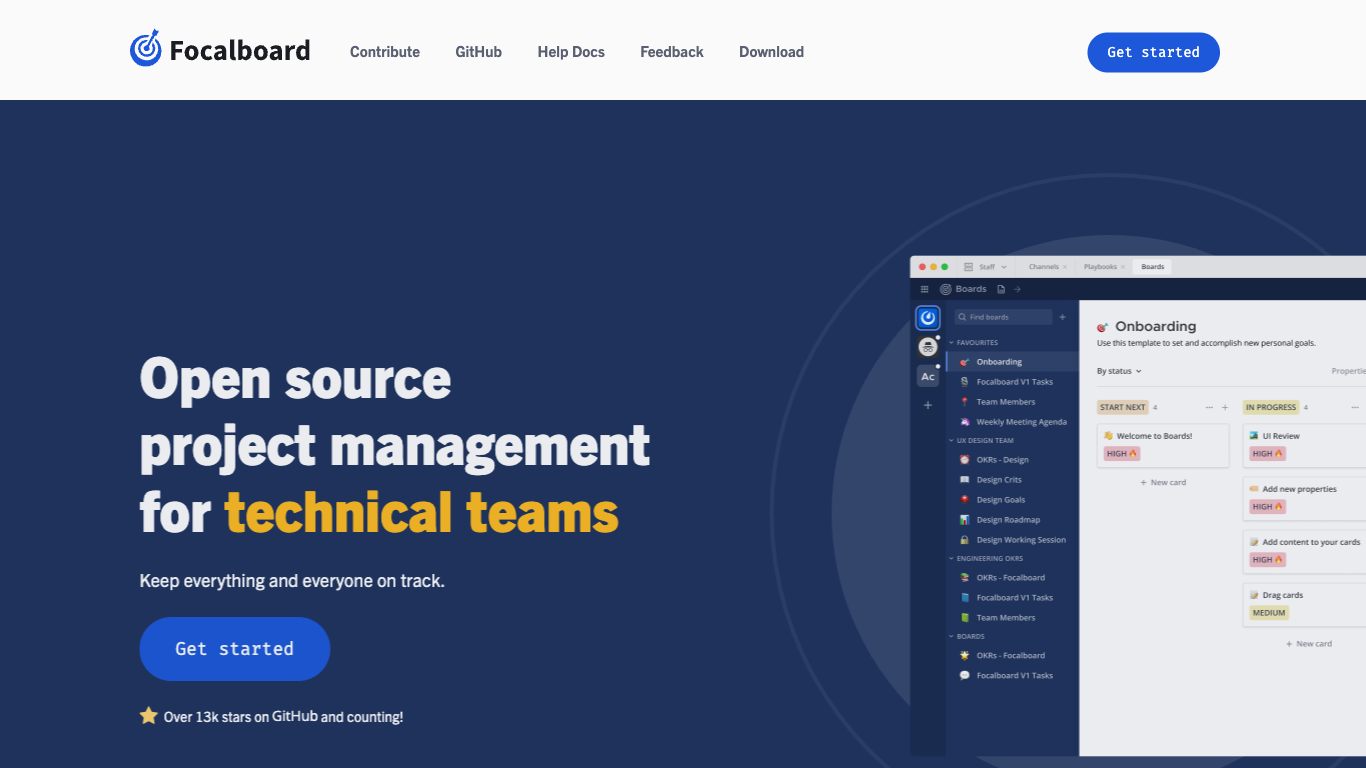Click plus icon next to Find boards

coord(1063,317)
